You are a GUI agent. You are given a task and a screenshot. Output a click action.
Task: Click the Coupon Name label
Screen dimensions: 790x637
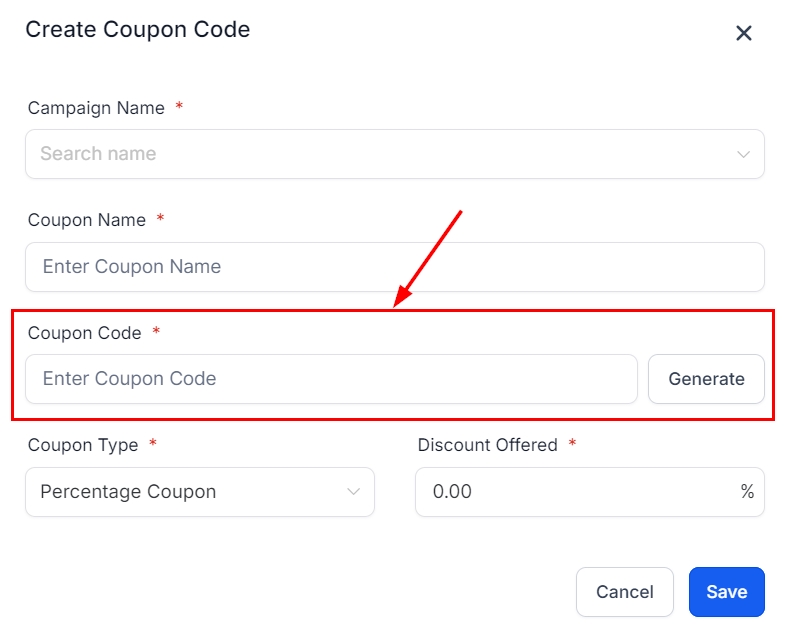tap(87, 220)
